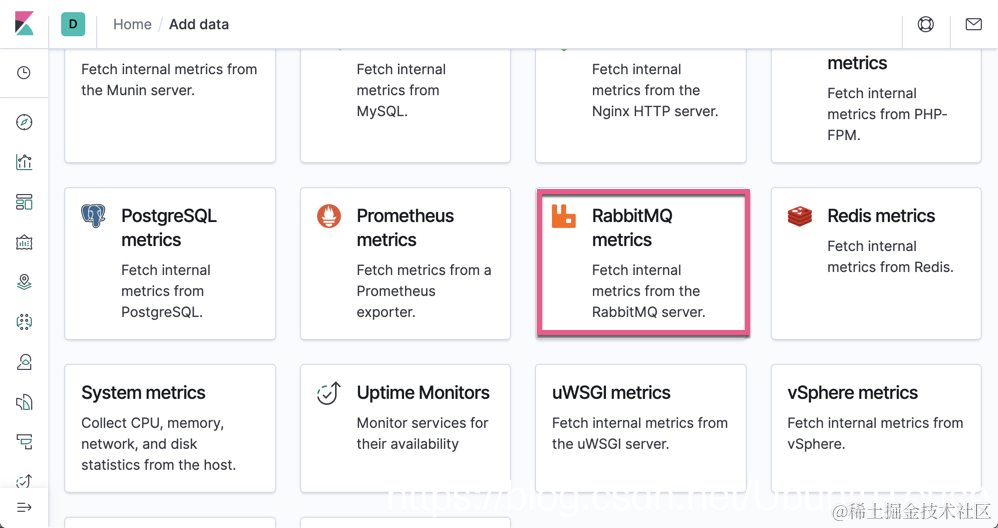Open the help menu icon

click(925, 24)
